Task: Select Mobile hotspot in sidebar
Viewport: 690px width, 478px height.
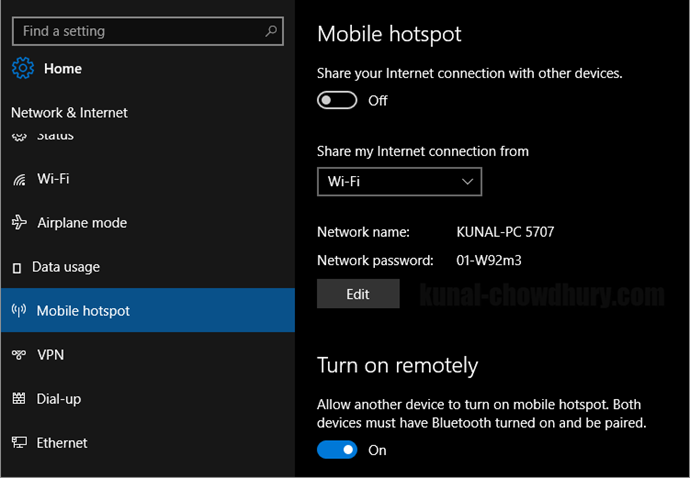Action: 148,310
